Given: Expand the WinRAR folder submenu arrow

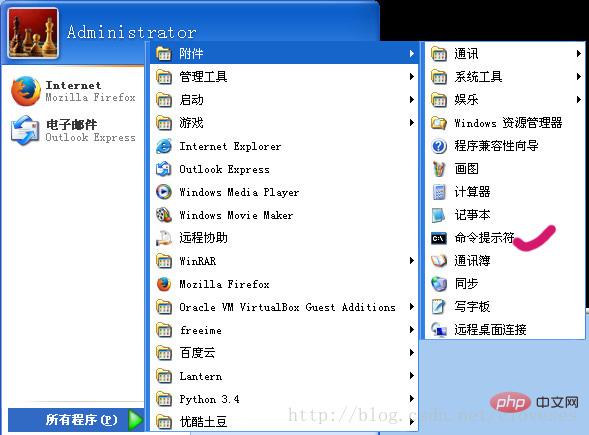Looking at the screenshot, I should pyautogui.click(x=412, y=261).
